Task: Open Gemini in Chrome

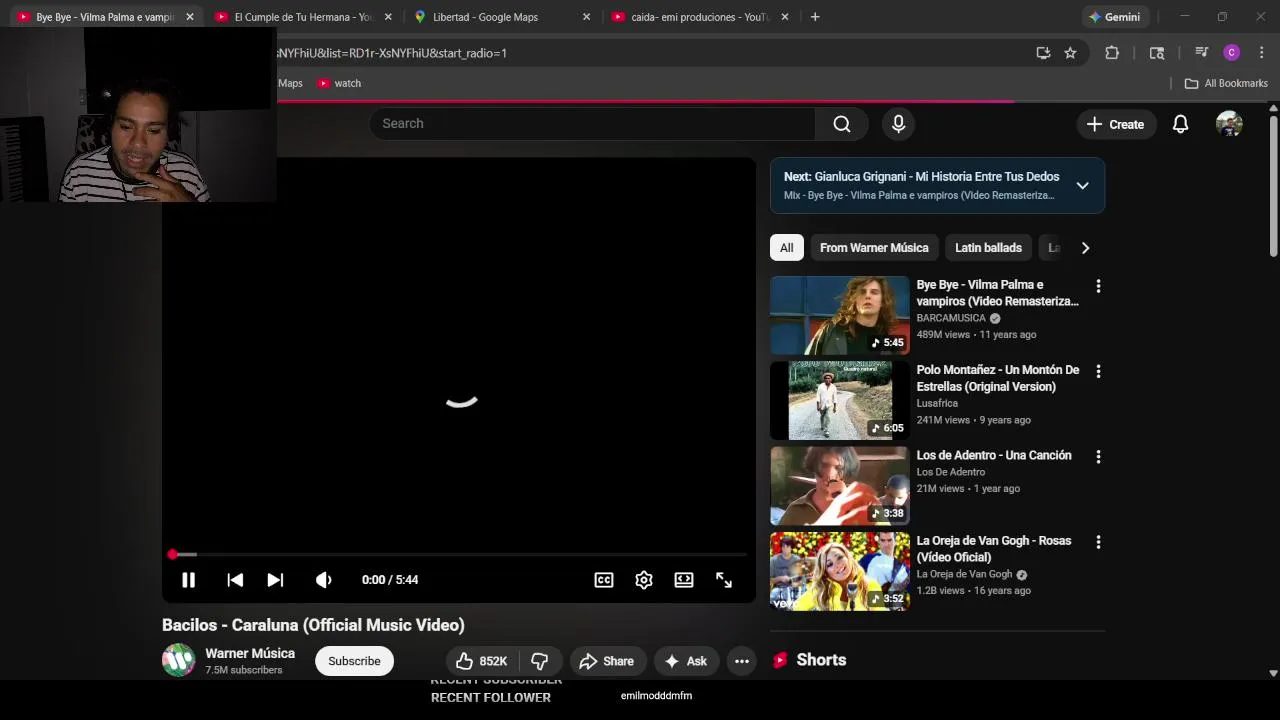Action: pos(1115,17)
